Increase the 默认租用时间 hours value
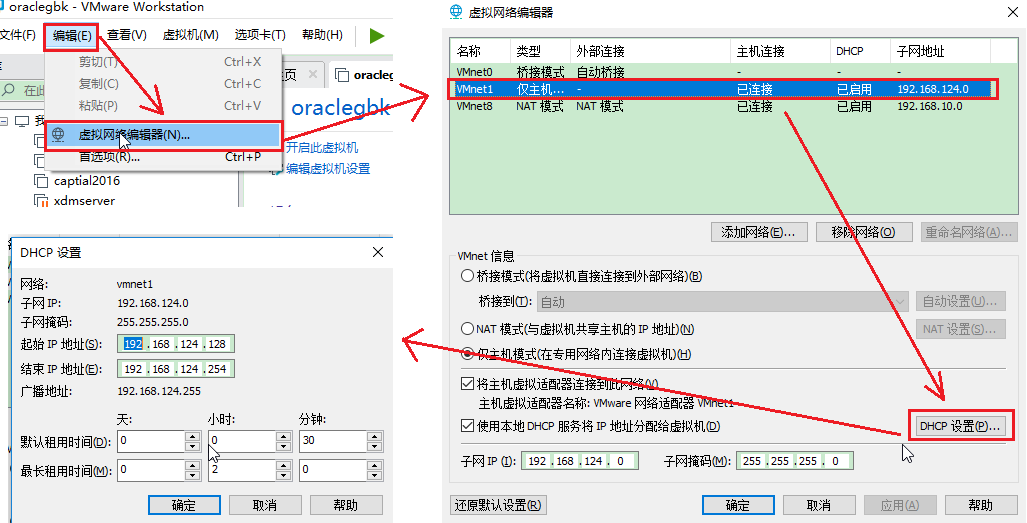The width and height of the screenshot is (1027, 523). (x=284, y=437)
